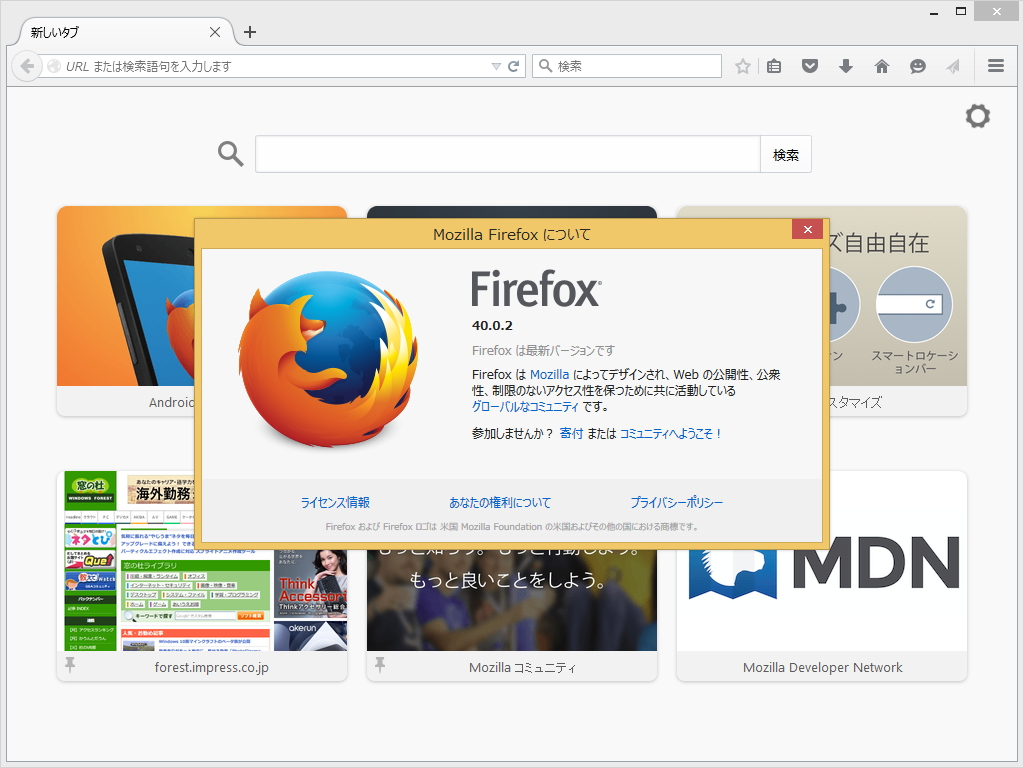This screenshot has height=768, width=1024.
Task: Open the Downloads panel arrow icon
Action: pos(846,66)
